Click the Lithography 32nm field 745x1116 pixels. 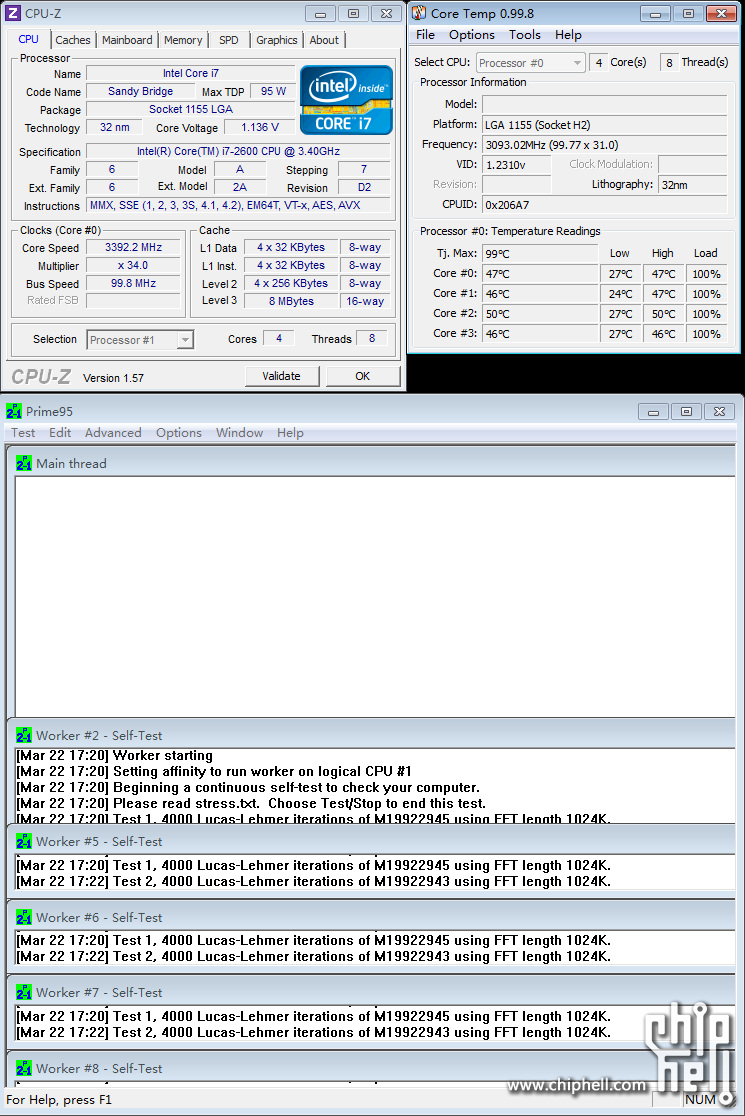pyautogui.click(x=693, y=184)
